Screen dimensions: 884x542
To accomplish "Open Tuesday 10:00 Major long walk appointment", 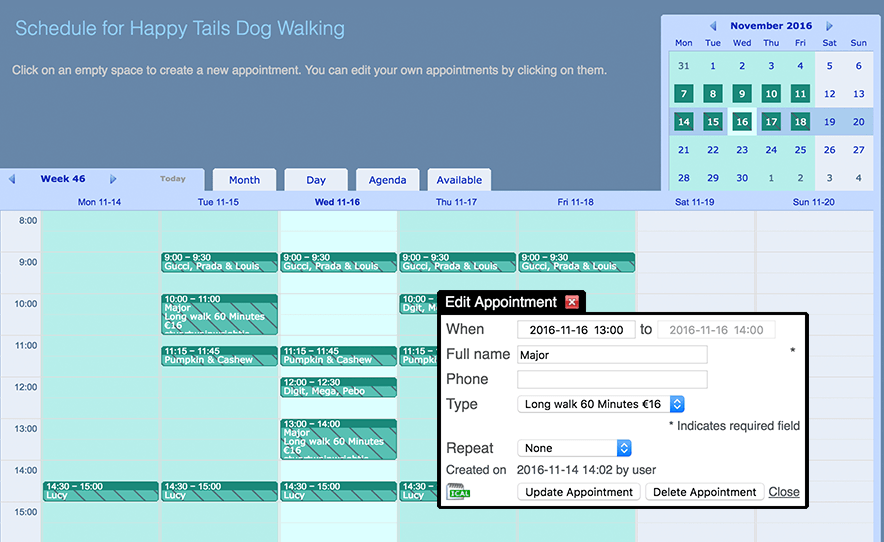I will 219,315.
